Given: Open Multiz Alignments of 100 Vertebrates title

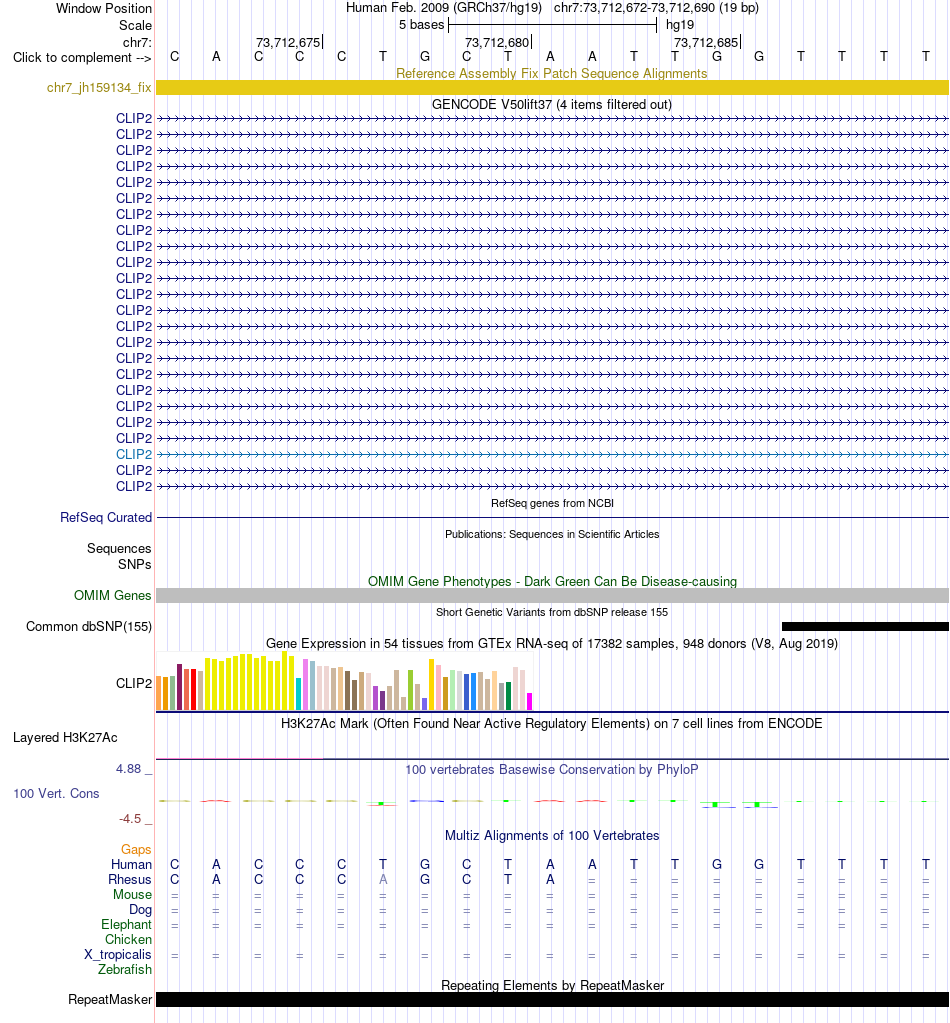Looking at the screenshot, I should pyautogui.click(x=552, y=836).
